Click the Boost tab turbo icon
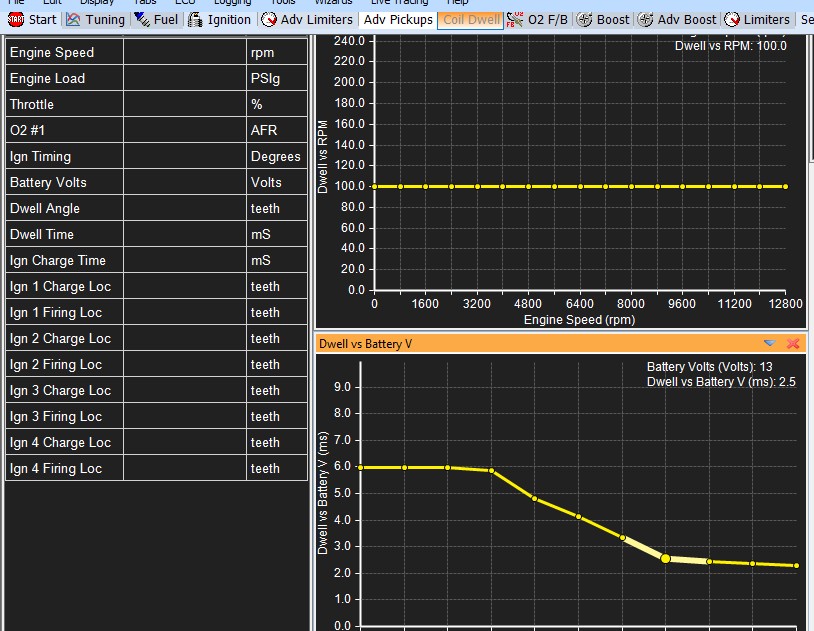 pyautogui.click(x=585, y=19)
